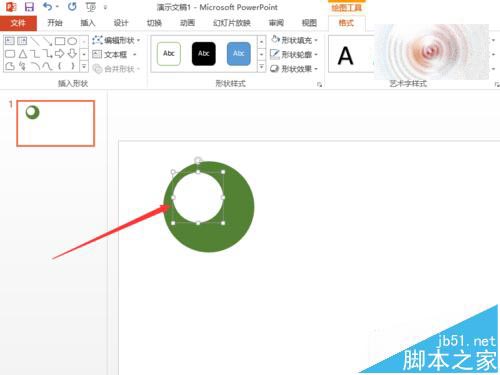Screen dimensions: 500x375
Task: Select the freeform shape tool
Action: (x=10, y=66)
